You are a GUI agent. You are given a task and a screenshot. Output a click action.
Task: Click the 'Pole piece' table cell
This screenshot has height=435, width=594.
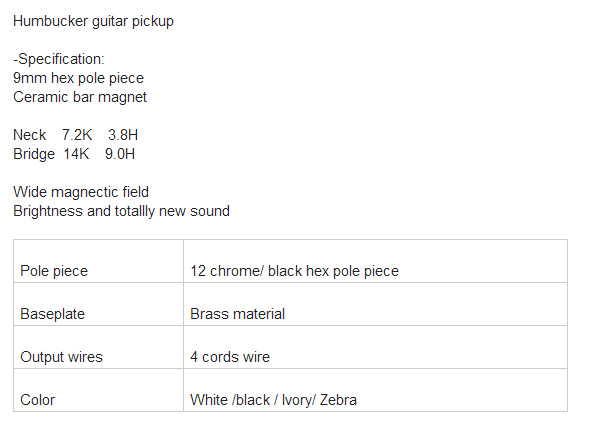coord(98,261)
